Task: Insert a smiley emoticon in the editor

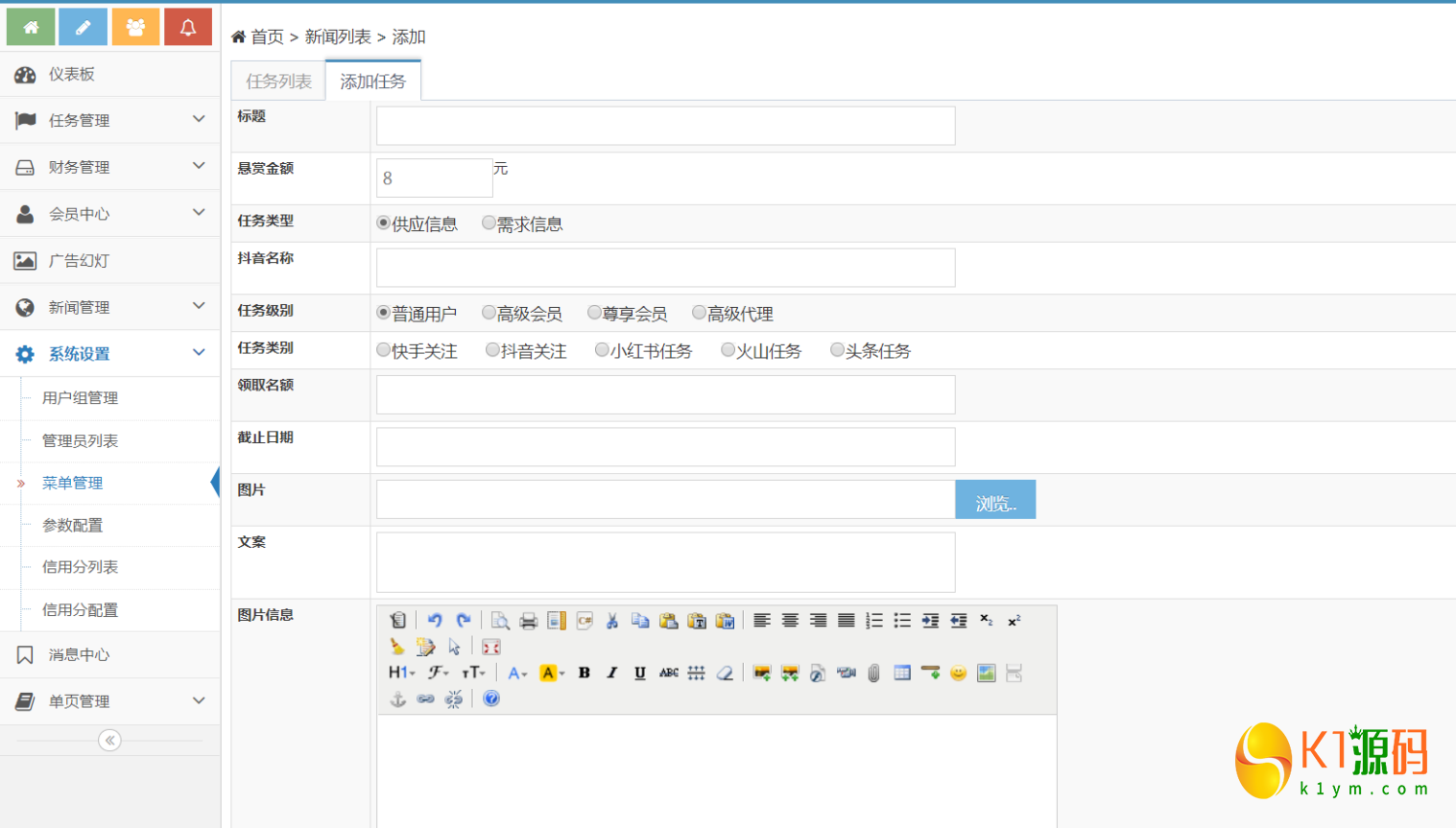Action: [958, 673]
